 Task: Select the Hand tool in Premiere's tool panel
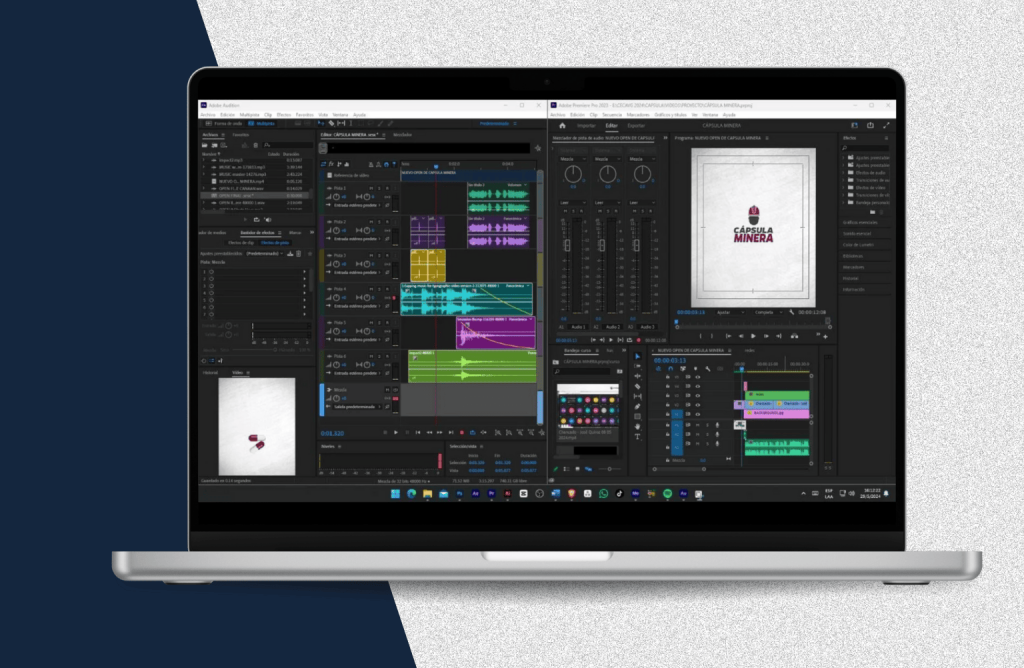637,427
